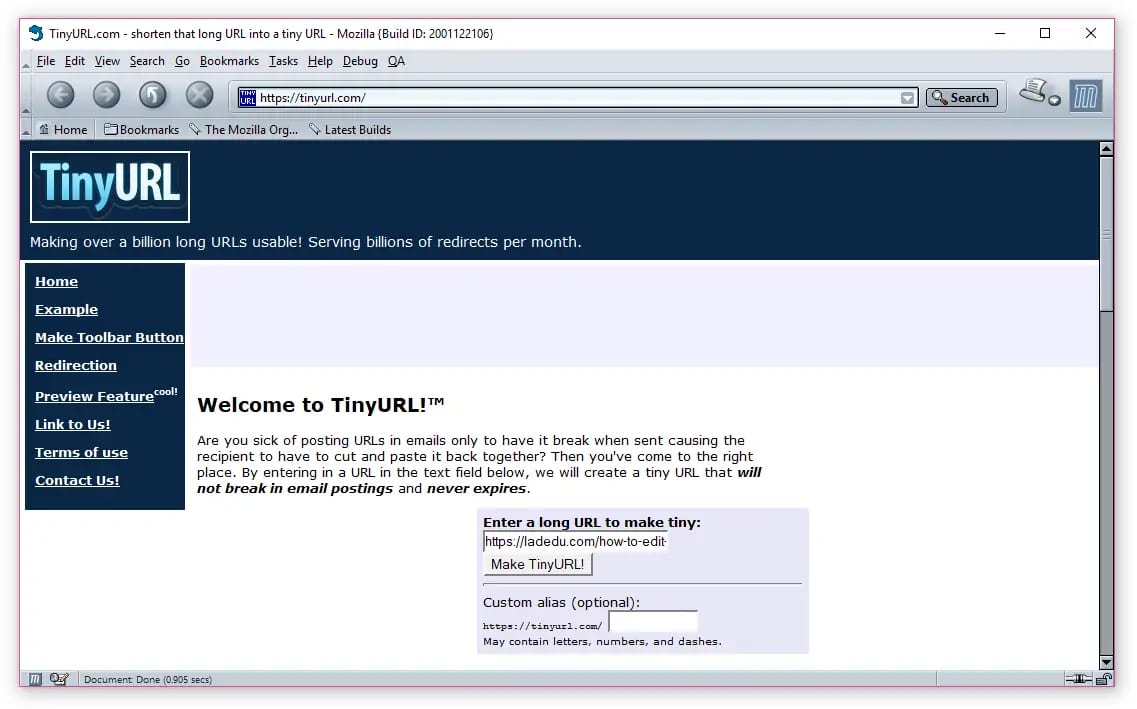
Task: Click the custom alias input field
Action: point(653,622)
